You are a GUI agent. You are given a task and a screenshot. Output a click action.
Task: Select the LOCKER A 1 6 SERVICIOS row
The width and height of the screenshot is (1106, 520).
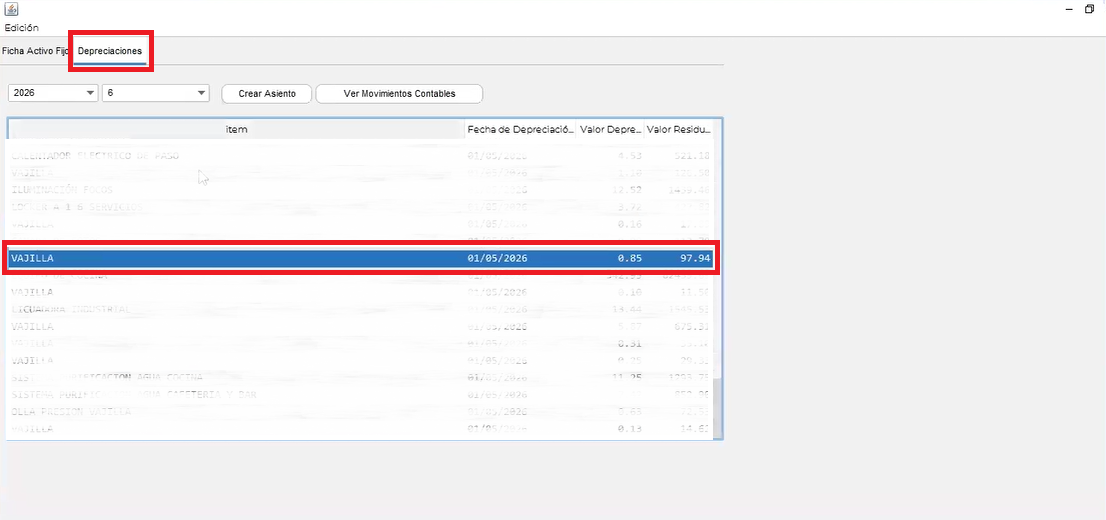pos(360,207)
